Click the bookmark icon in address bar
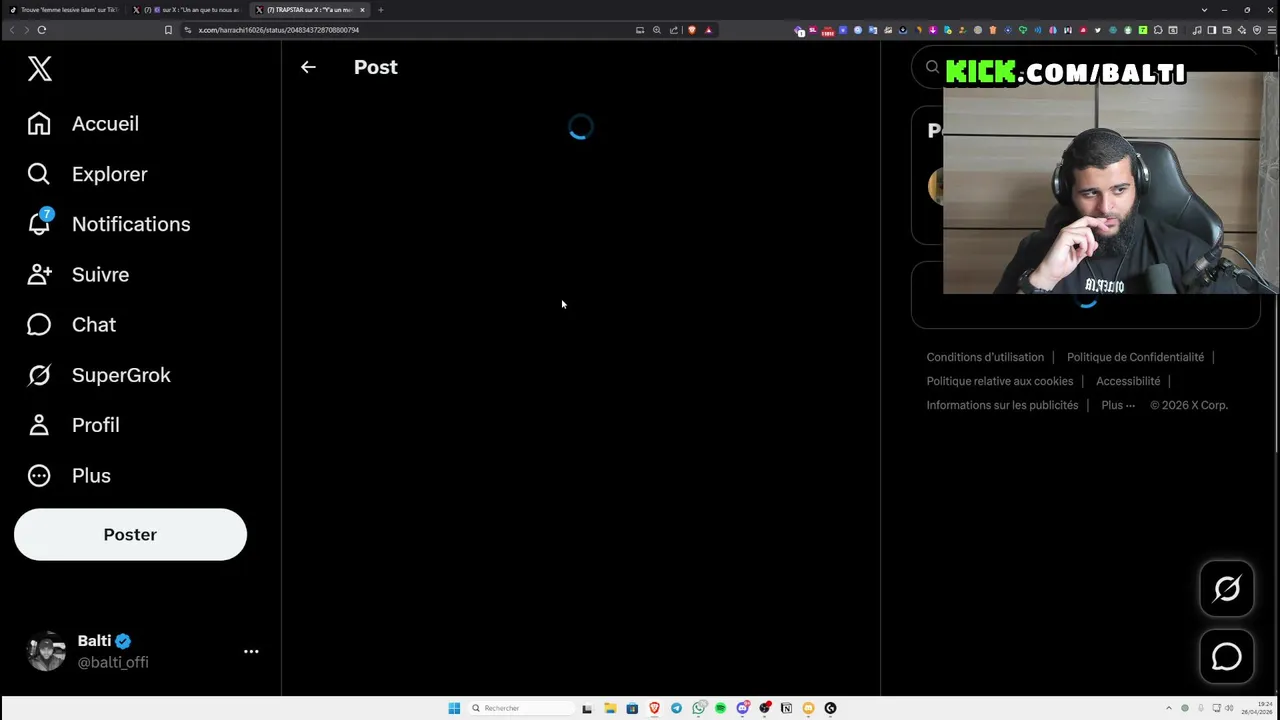This screenshot has width=1280, height=720. (168, 30)
